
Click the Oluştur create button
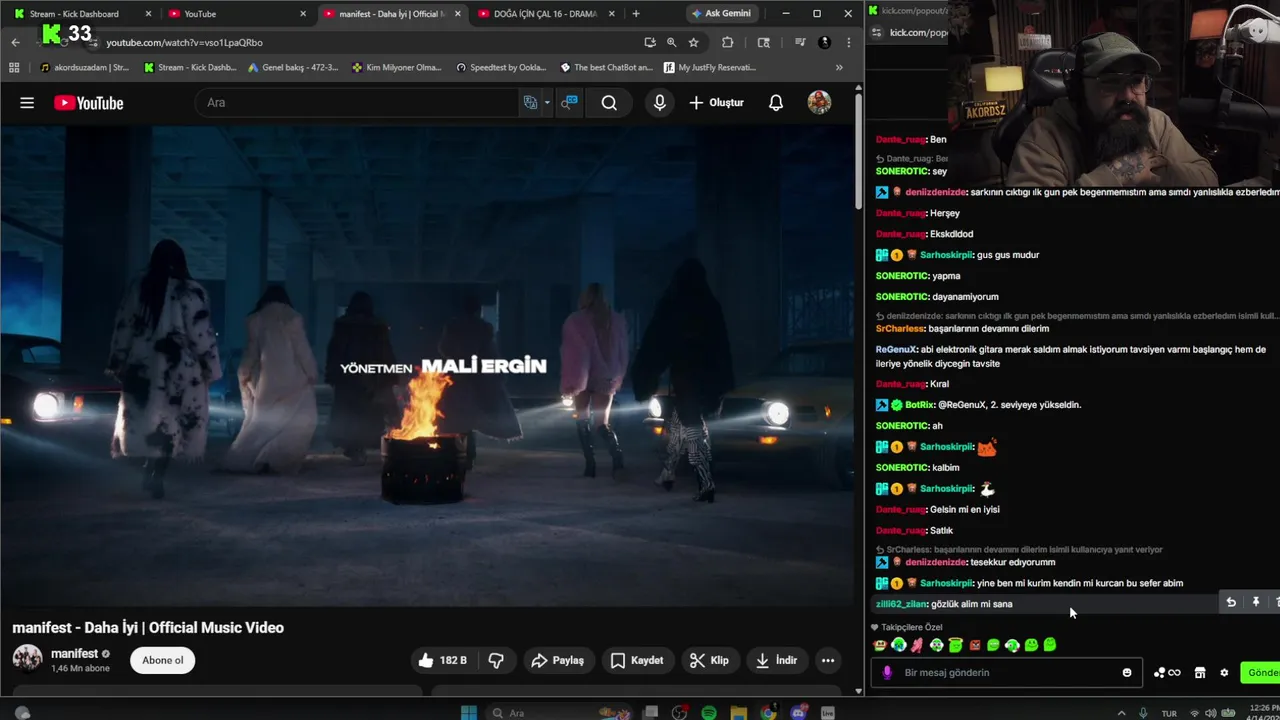pos(716,103)
